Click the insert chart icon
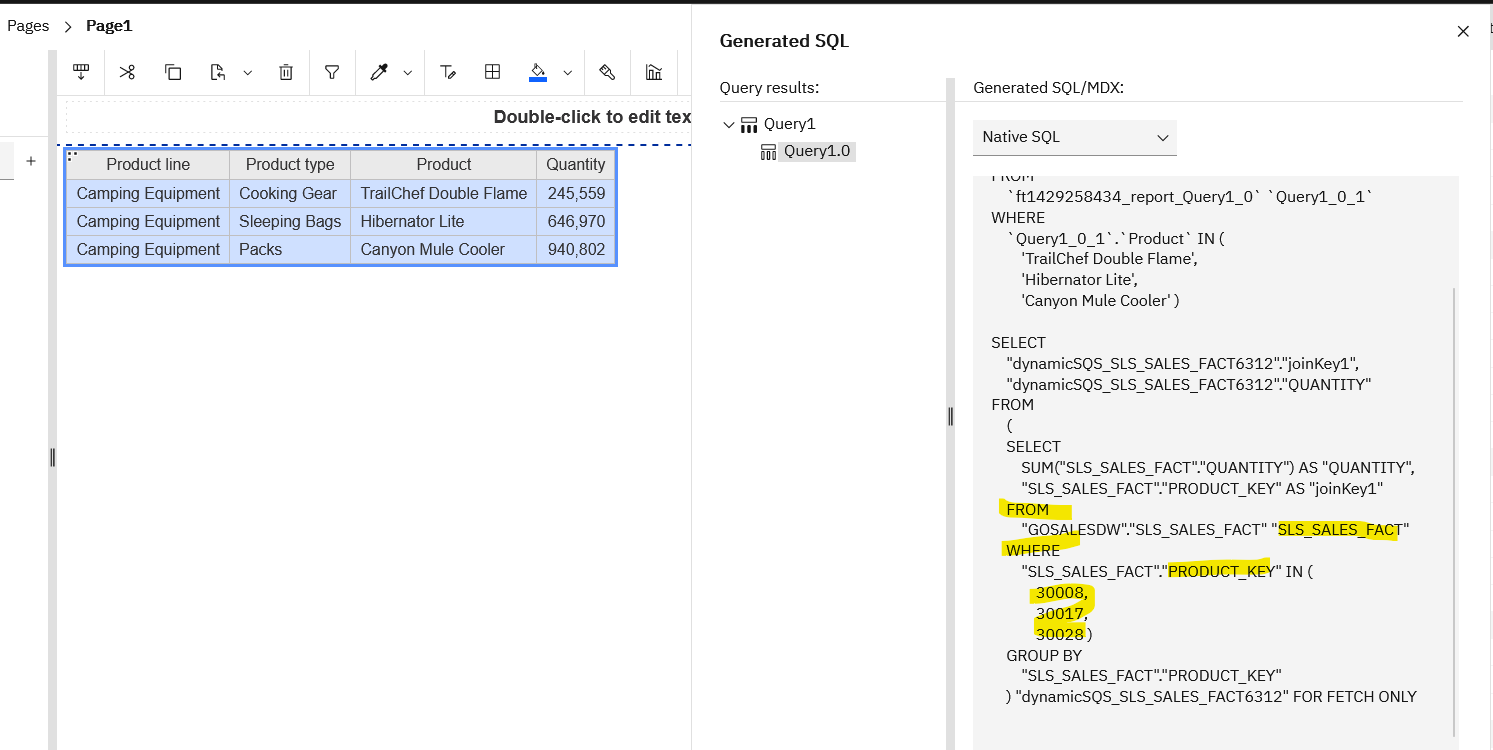 pyautogui.click(x=654, y=72)
